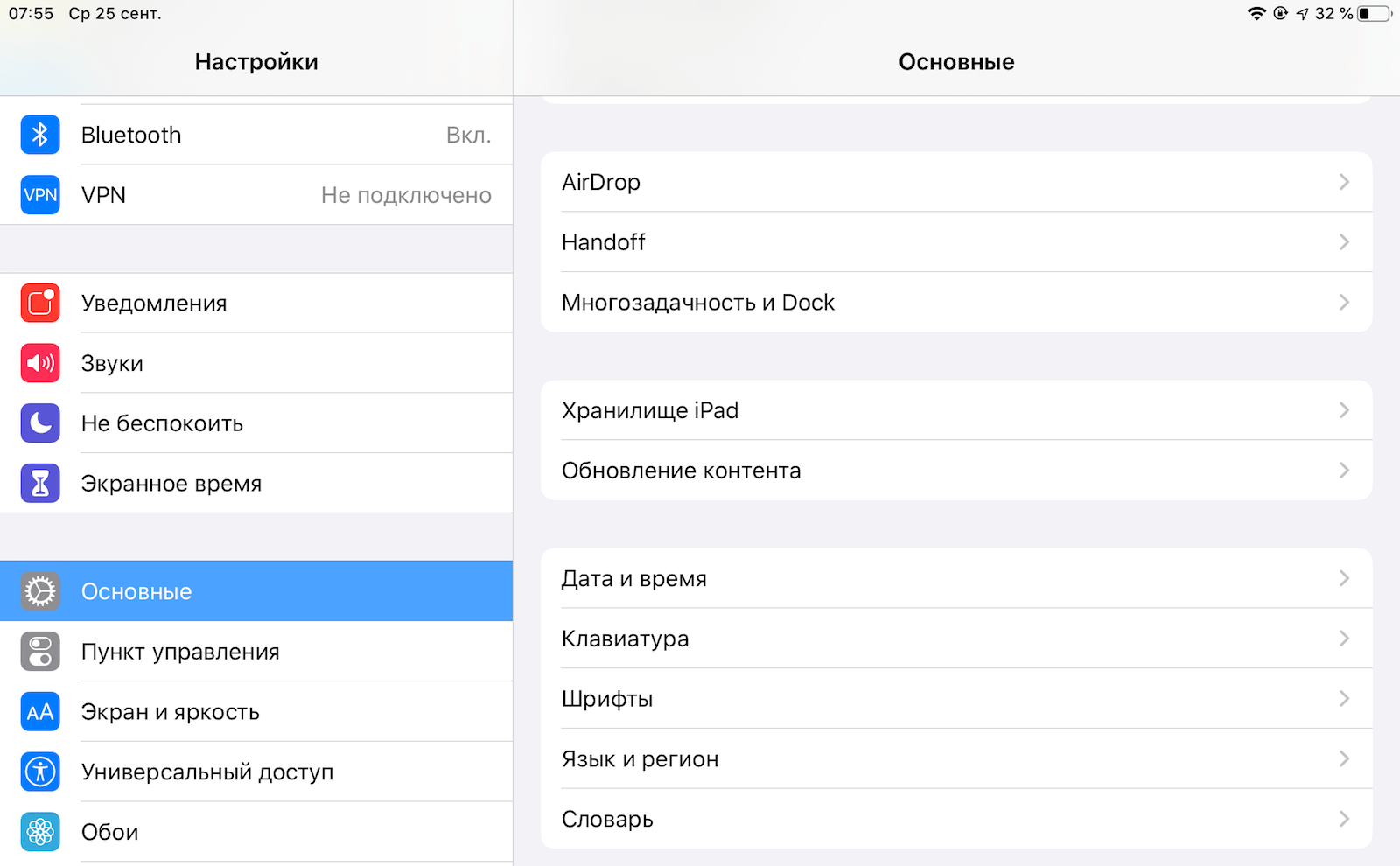Screen dimensions: 1400x866
Task: Open Уведомления via its red icon
Action: click(40, 303)
